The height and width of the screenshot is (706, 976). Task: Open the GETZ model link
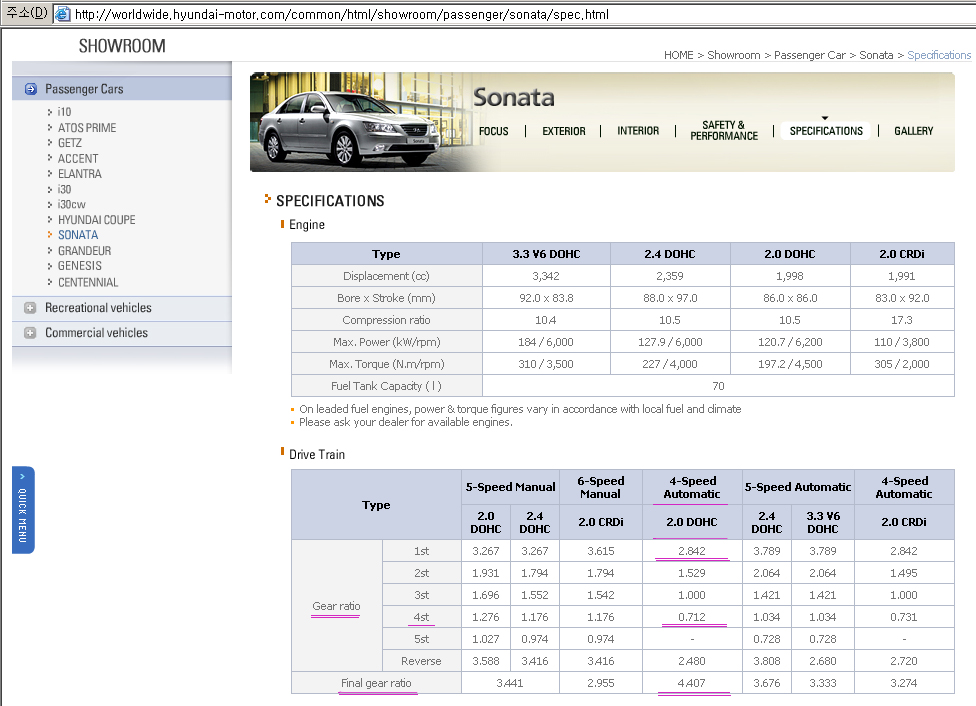[x=70, y=143]
